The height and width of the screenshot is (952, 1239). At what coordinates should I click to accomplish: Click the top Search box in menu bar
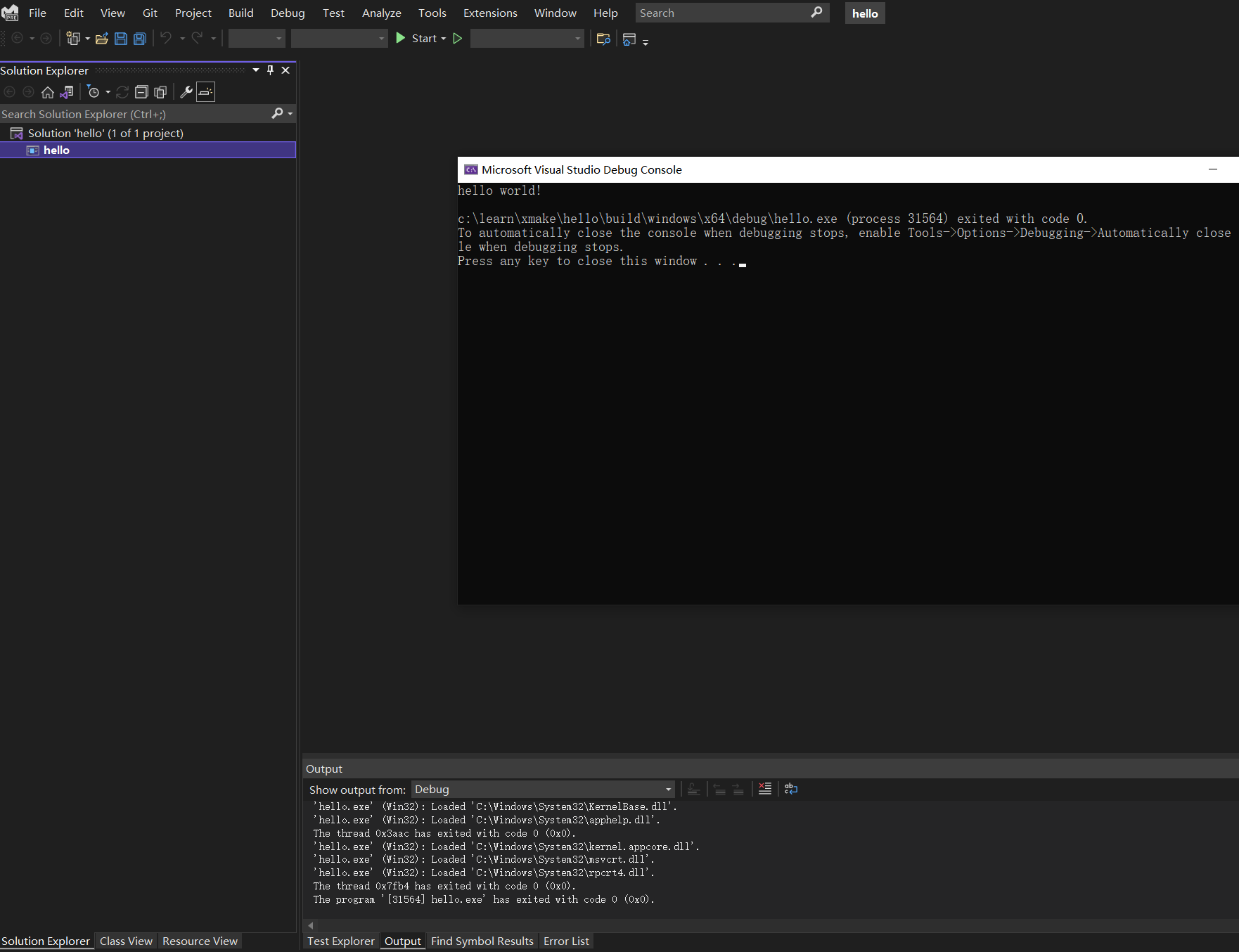pos(732,13)
